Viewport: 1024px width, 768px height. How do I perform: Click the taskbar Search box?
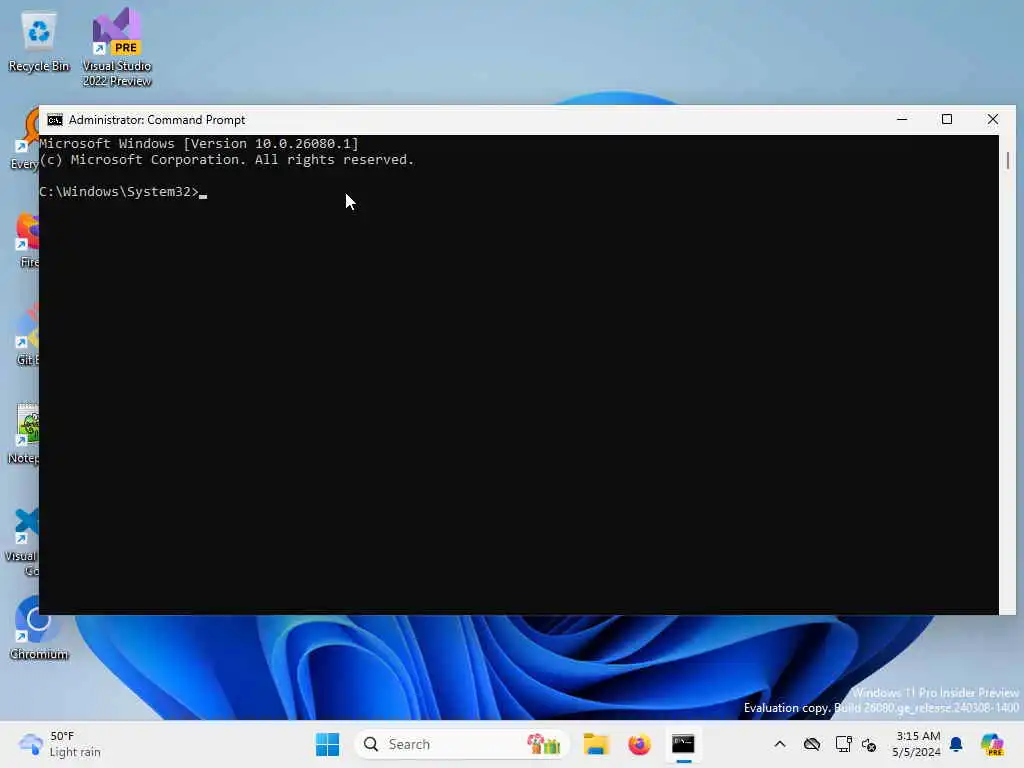[x=461, y=744]
